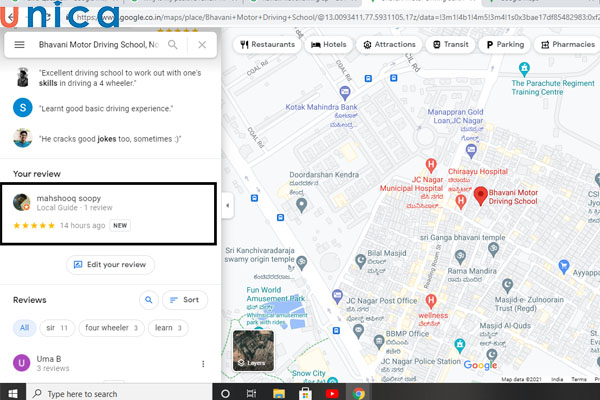Click the Ayyappa shopping cart marker
The width and height of the screenshot is (600, 400).
coord(564,266)
